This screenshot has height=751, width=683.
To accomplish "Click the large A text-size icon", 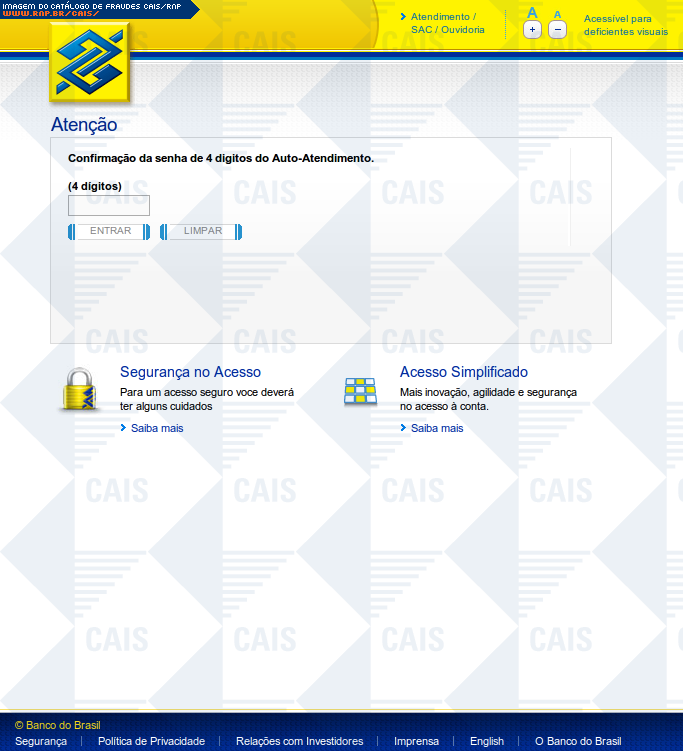I will click(532, 13).
